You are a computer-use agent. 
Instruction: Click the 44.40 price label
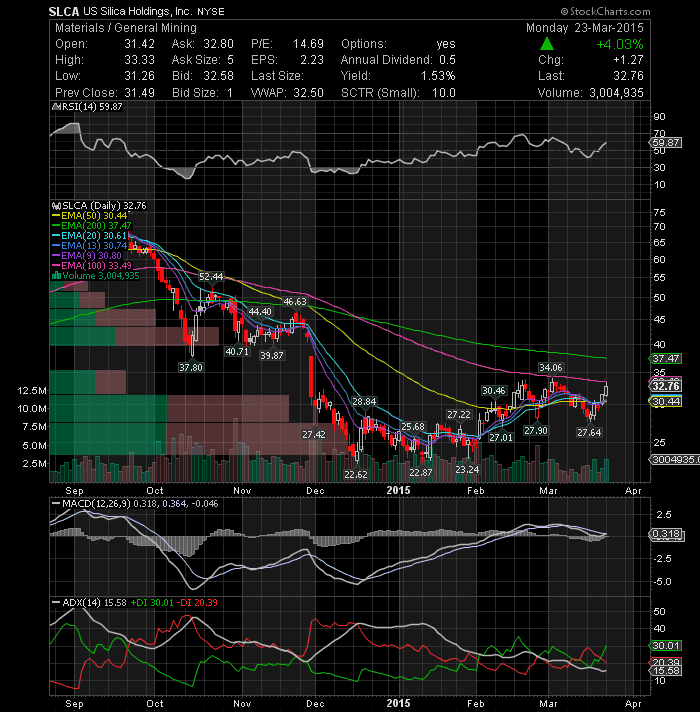coord(260,312)
